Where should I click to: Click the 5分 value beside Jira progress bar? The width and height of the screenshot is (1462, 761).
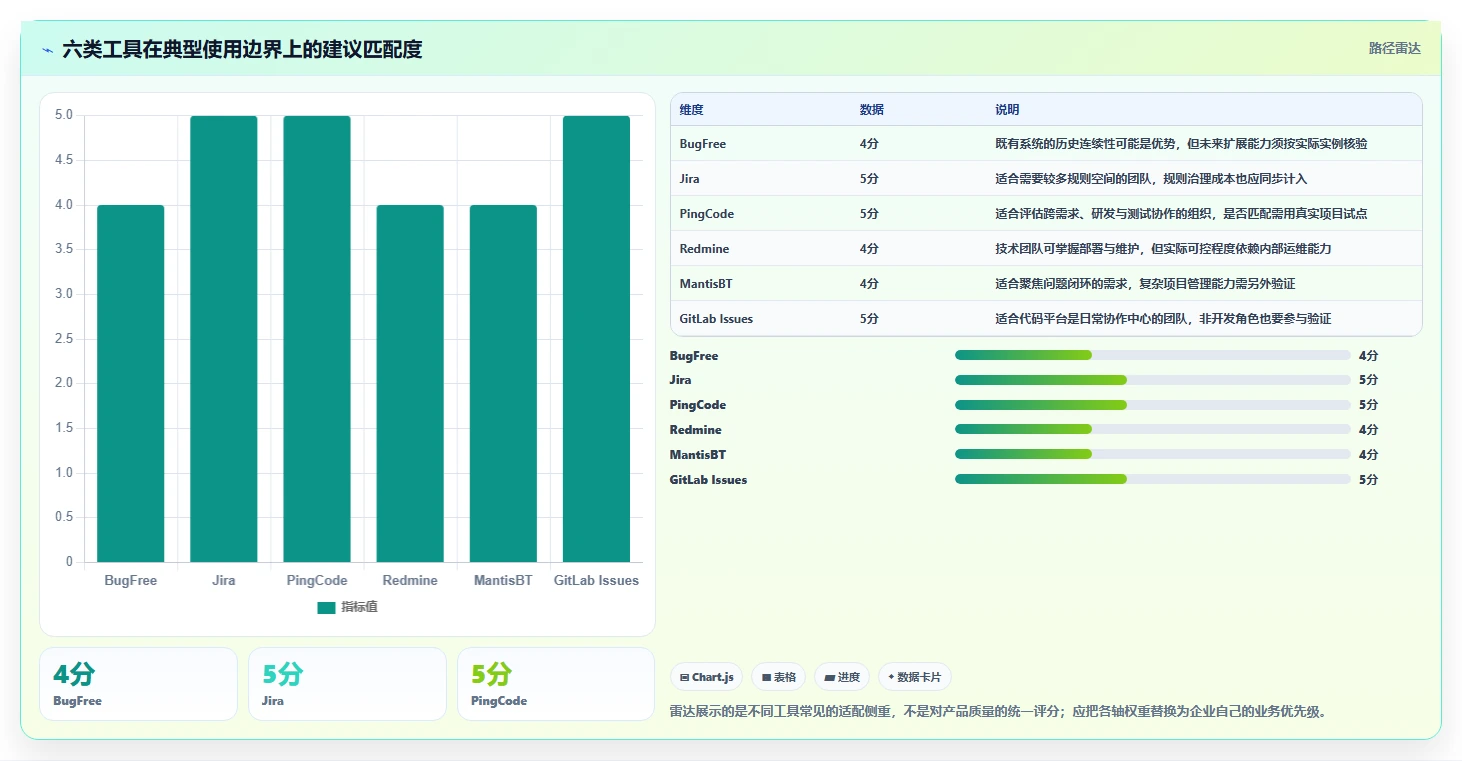[x=1368, y=380]
